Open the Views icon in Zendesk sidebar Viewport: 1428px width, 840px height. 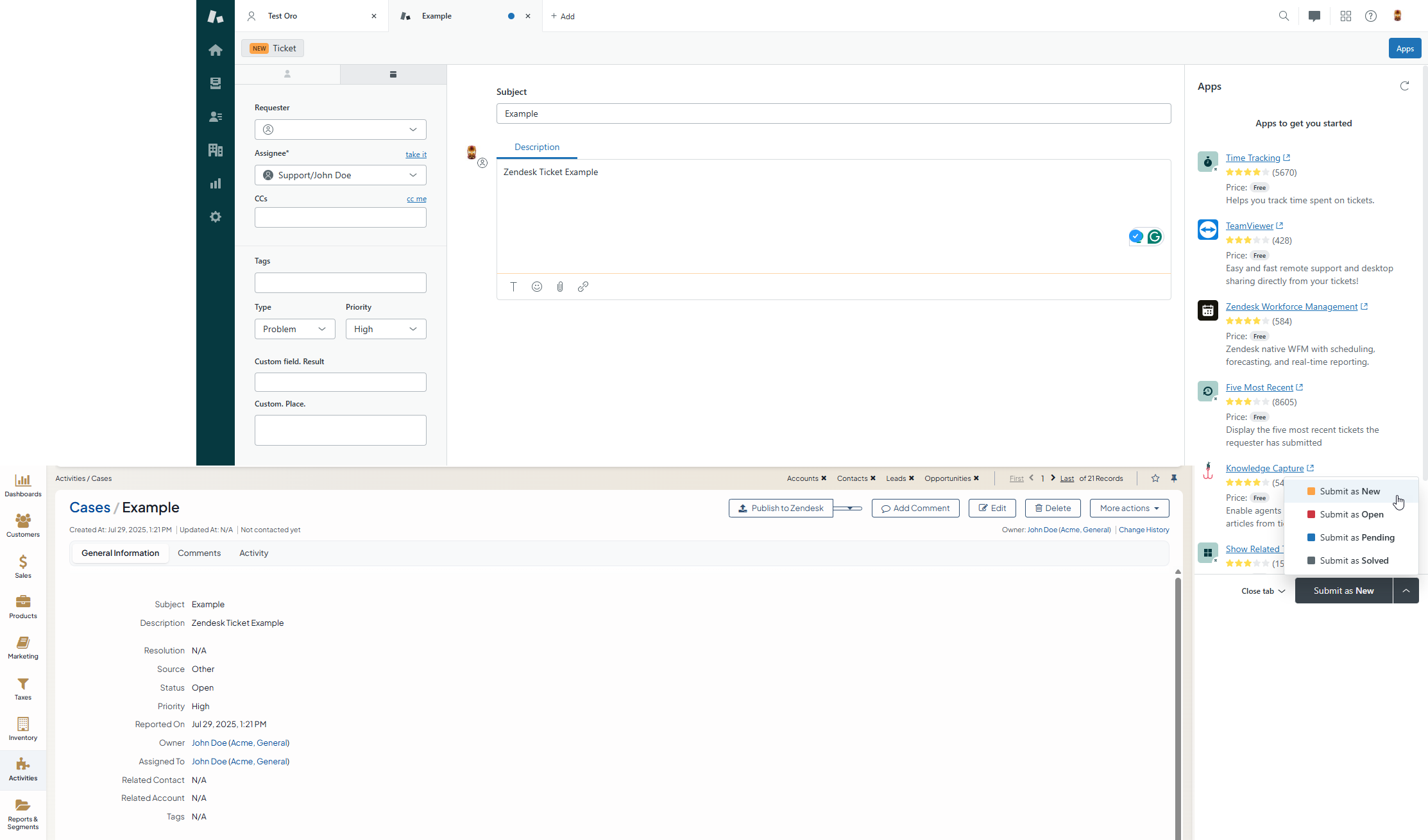[216, 83]
